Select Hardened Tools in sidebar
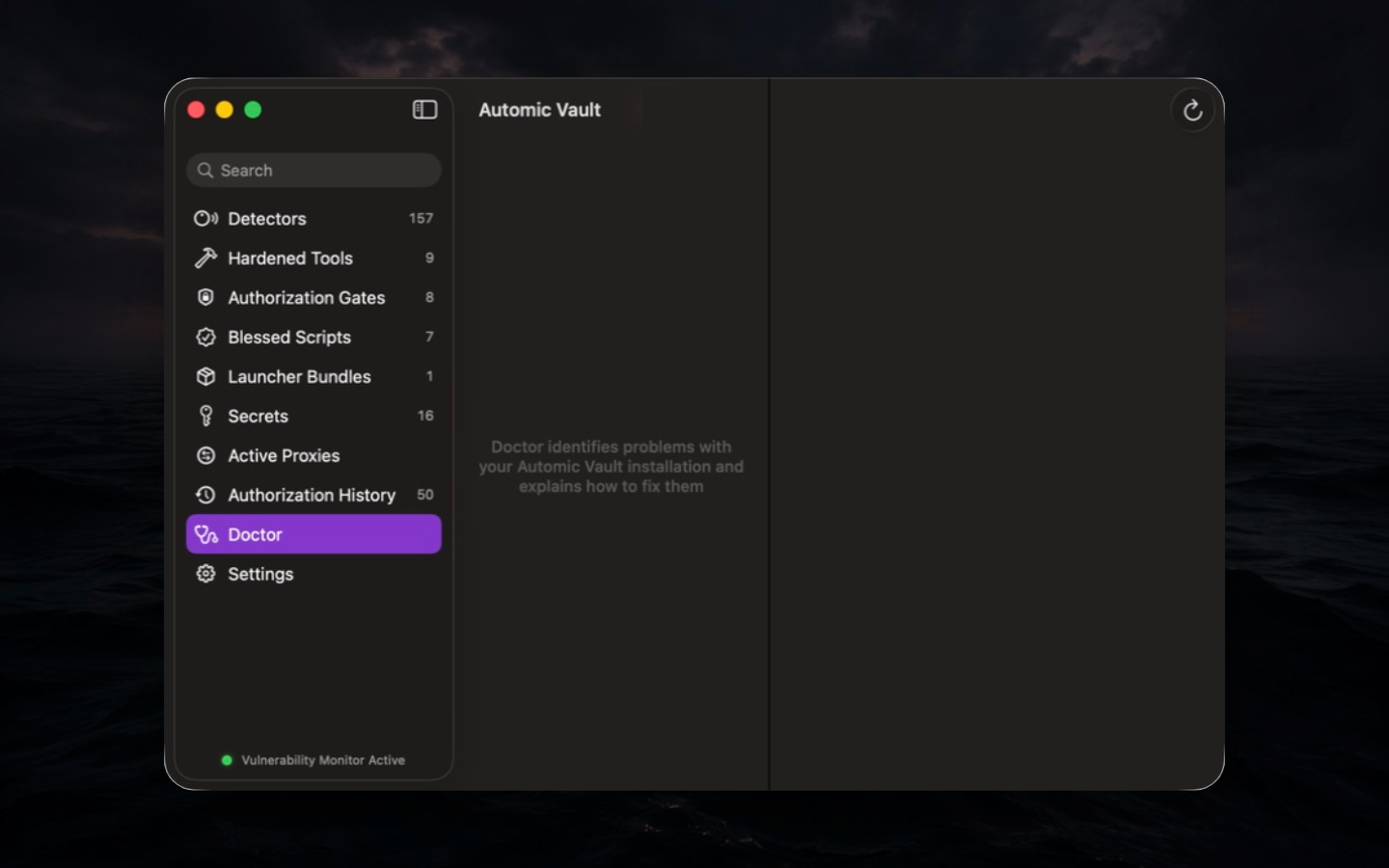1389x868 pixels. click(x=313, y=258)
